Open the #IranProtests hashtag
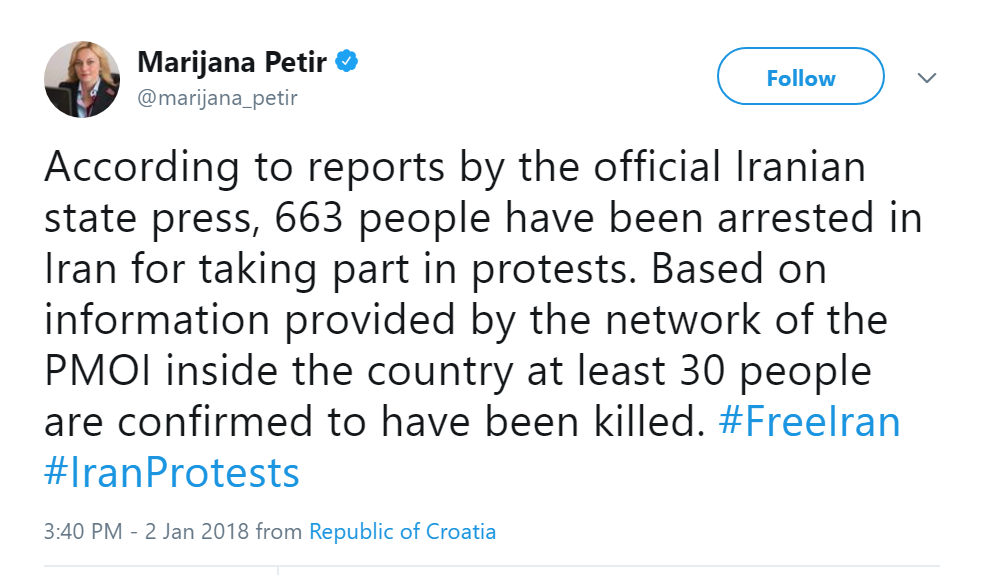The height and width of the screenshot is (575, 984). coord(172,472)
